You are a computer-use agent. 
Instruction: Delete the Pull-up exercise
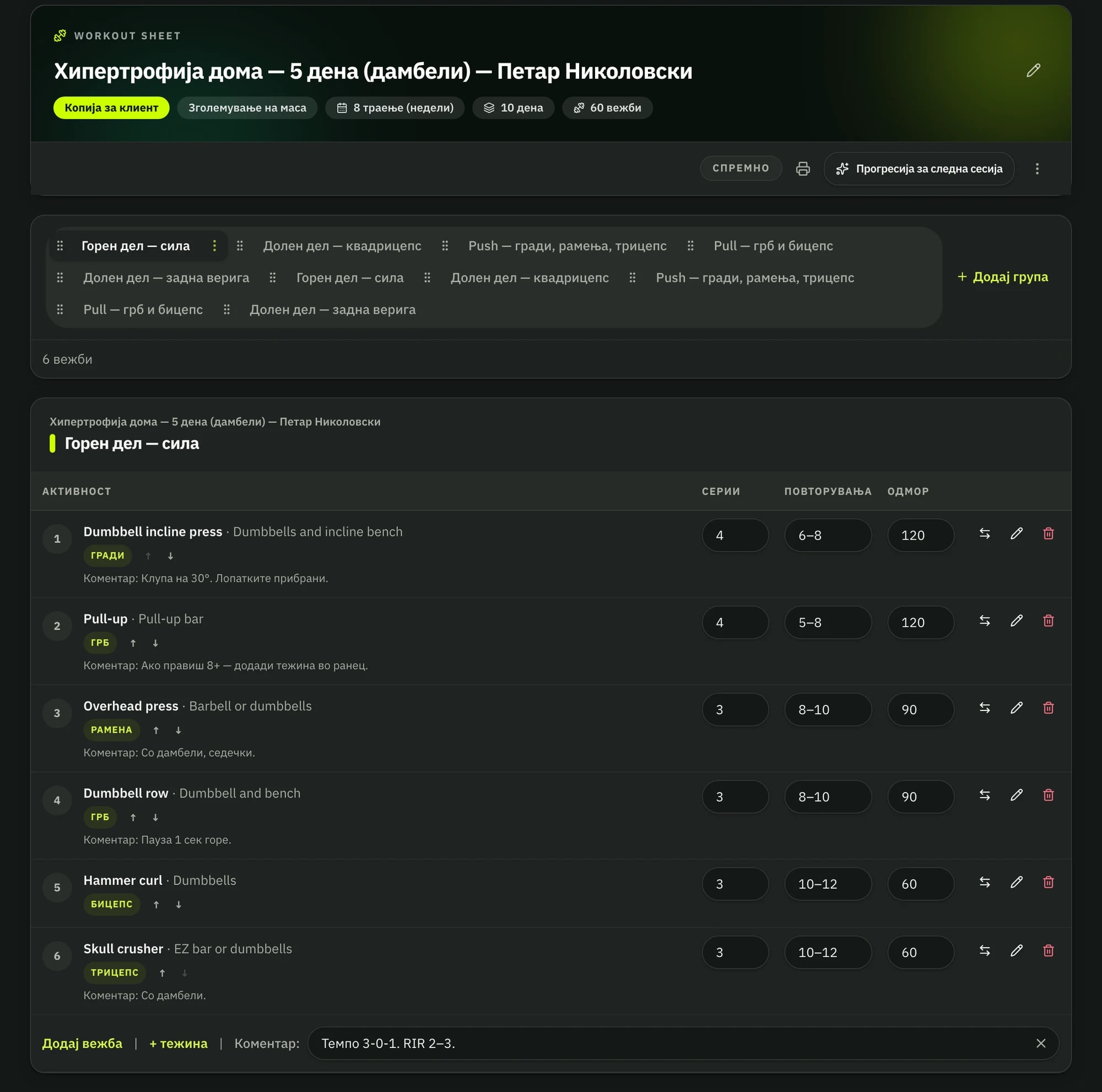pos(1049,621)
